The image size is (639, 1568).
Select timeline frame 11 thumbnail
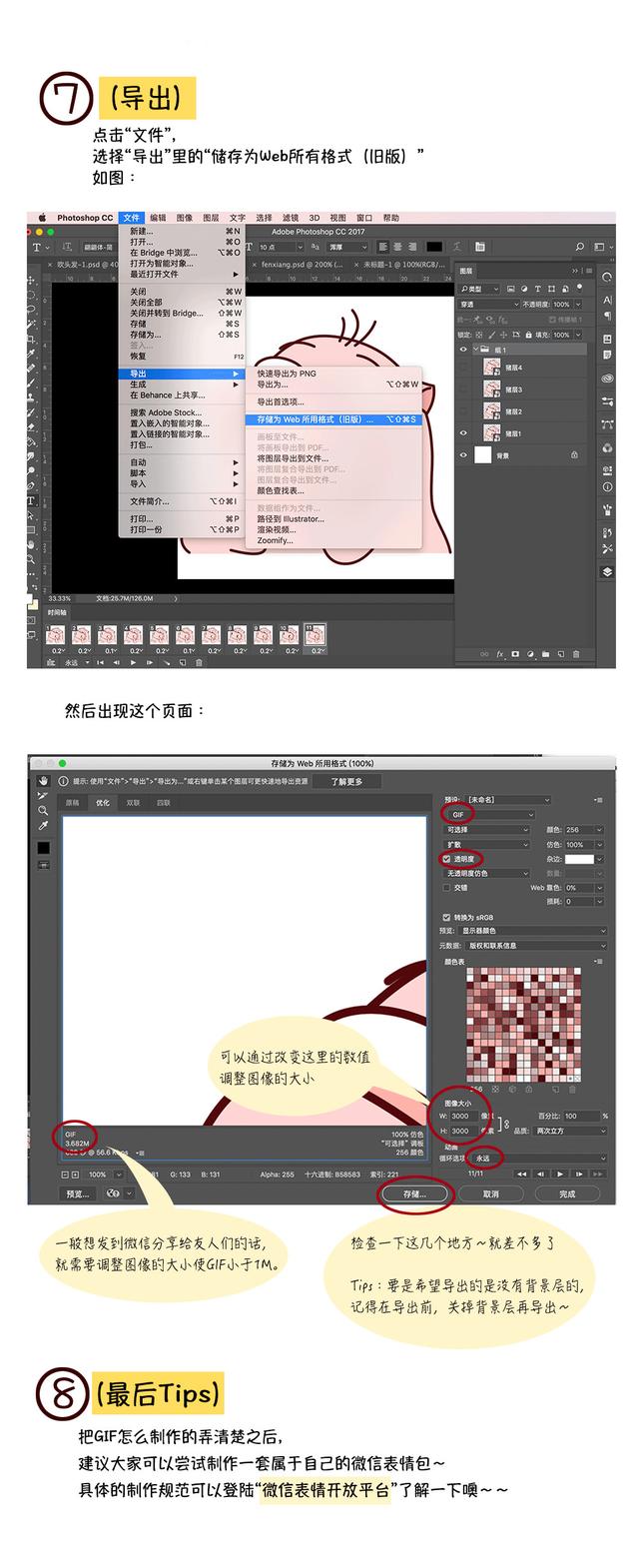tap(316, 634)
